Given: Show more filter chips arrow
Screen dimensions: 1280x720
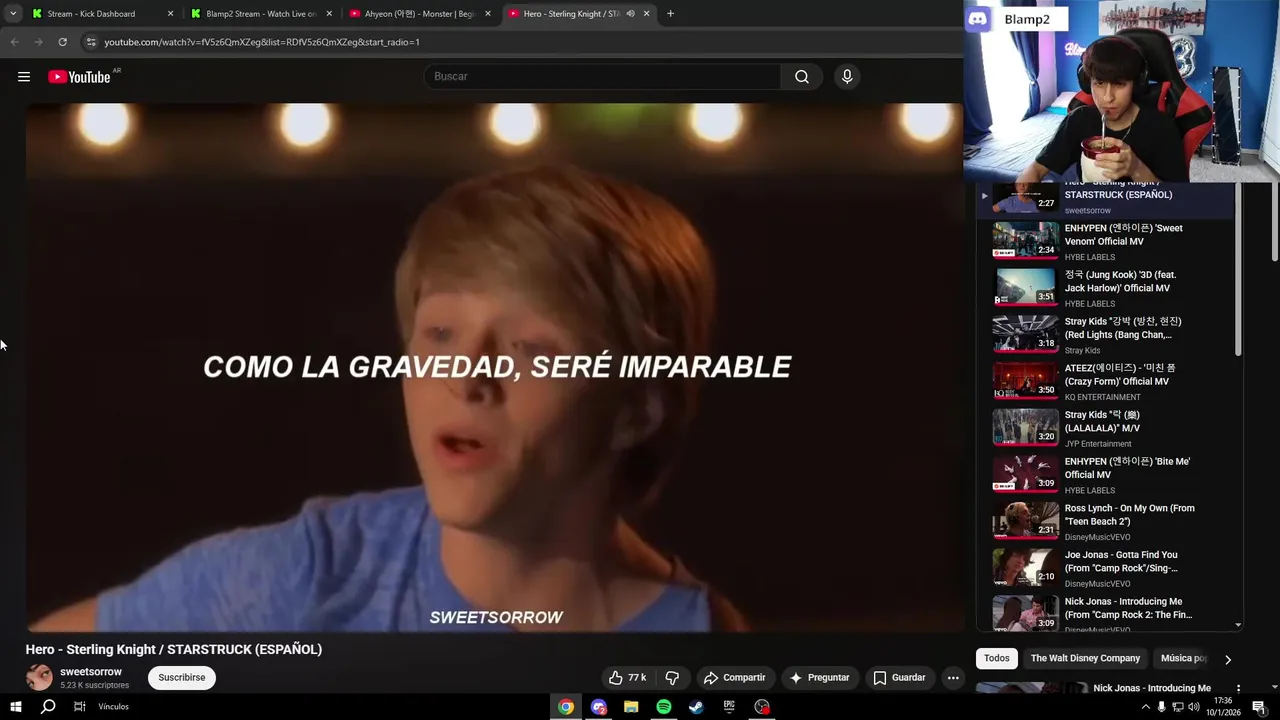Looking at the screenshot, I should coord(1228,659).
